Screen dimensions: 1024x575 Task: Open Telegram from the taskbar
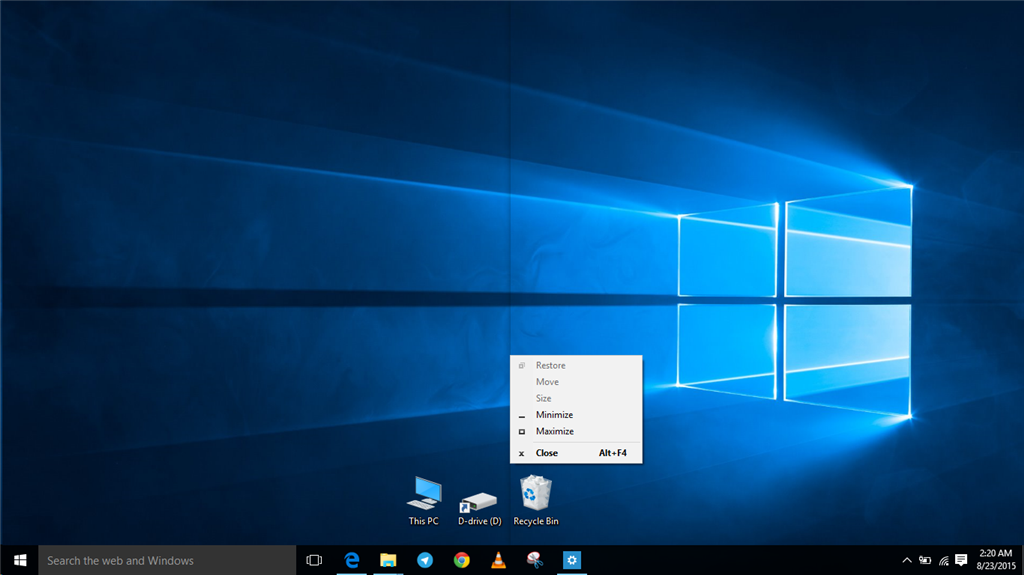click(x=425, y=561)
